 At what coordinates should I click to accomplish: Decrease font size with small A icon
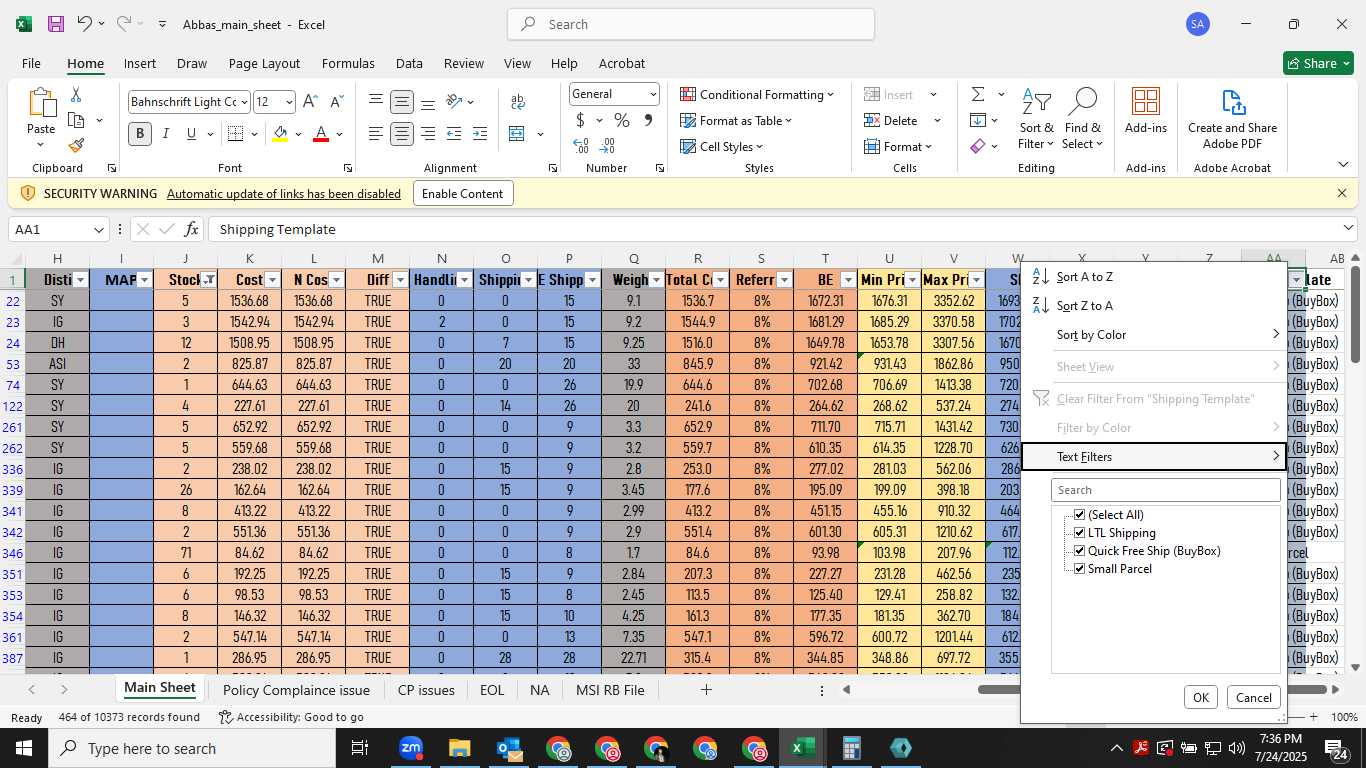336,102
